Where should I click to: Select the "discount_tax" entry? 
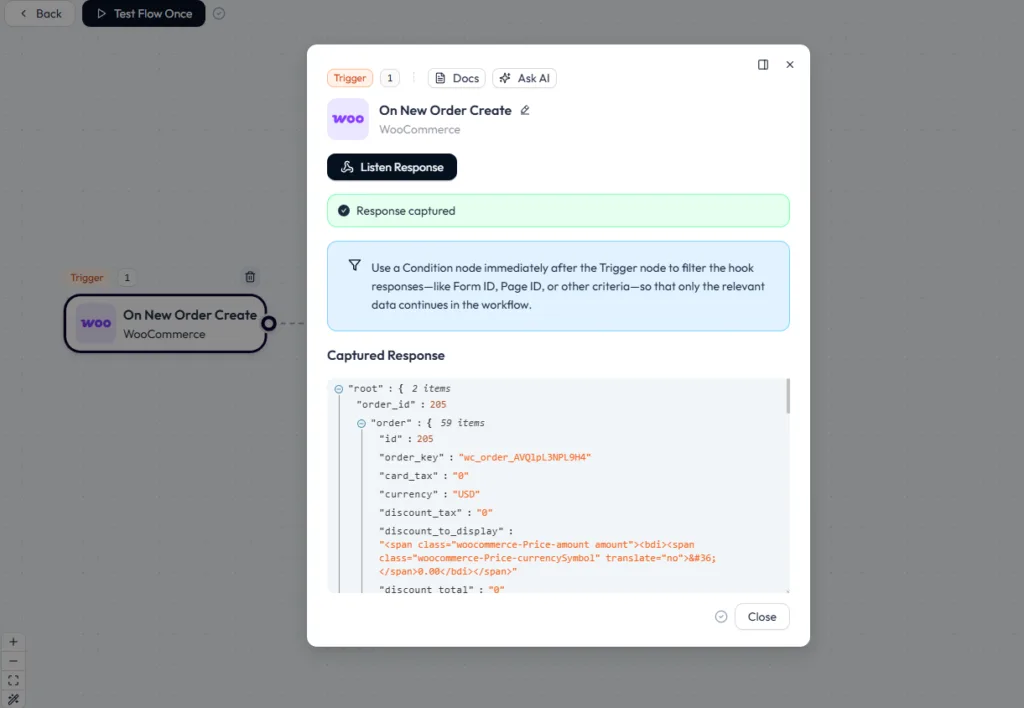pyautogui.click(x=436, y=513)
